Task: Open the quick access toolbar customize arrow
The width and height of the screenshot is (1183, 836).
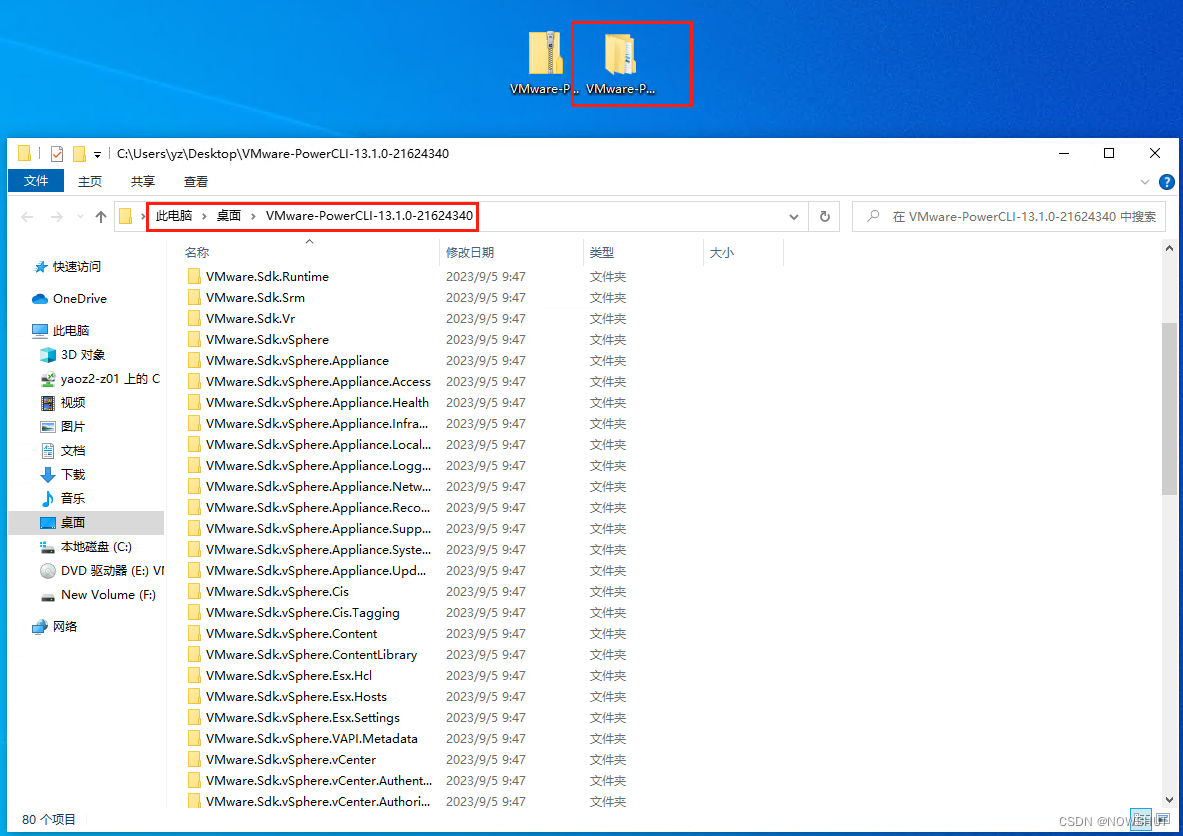Action: [x=97, y=155]
